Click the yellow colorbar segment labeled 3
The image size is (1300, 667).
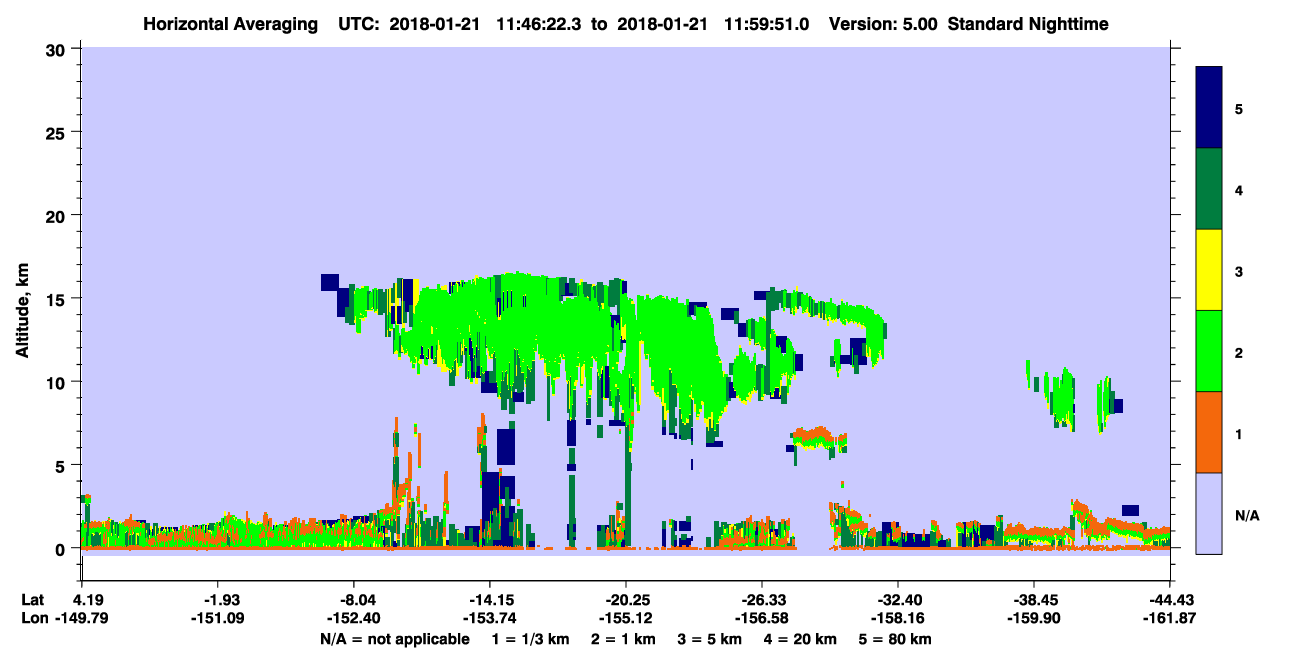click(1209, 270)
